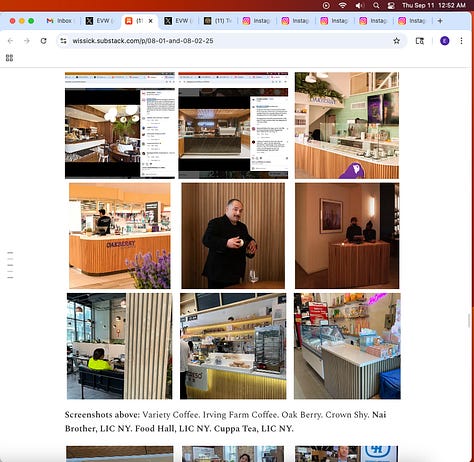
Task: Open the green-wall Oakberry shop photo
Action: click(347, 125)
